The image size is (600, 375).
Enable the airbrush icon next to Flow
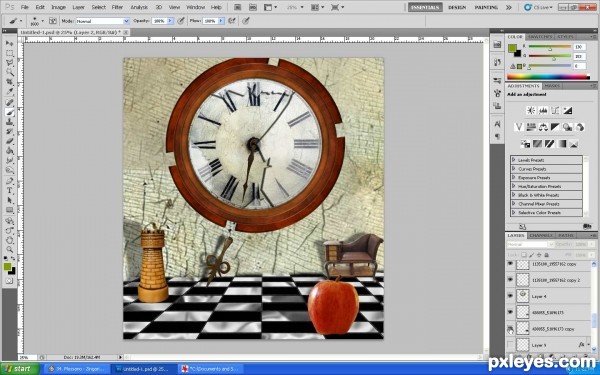[x=232, y=21]
